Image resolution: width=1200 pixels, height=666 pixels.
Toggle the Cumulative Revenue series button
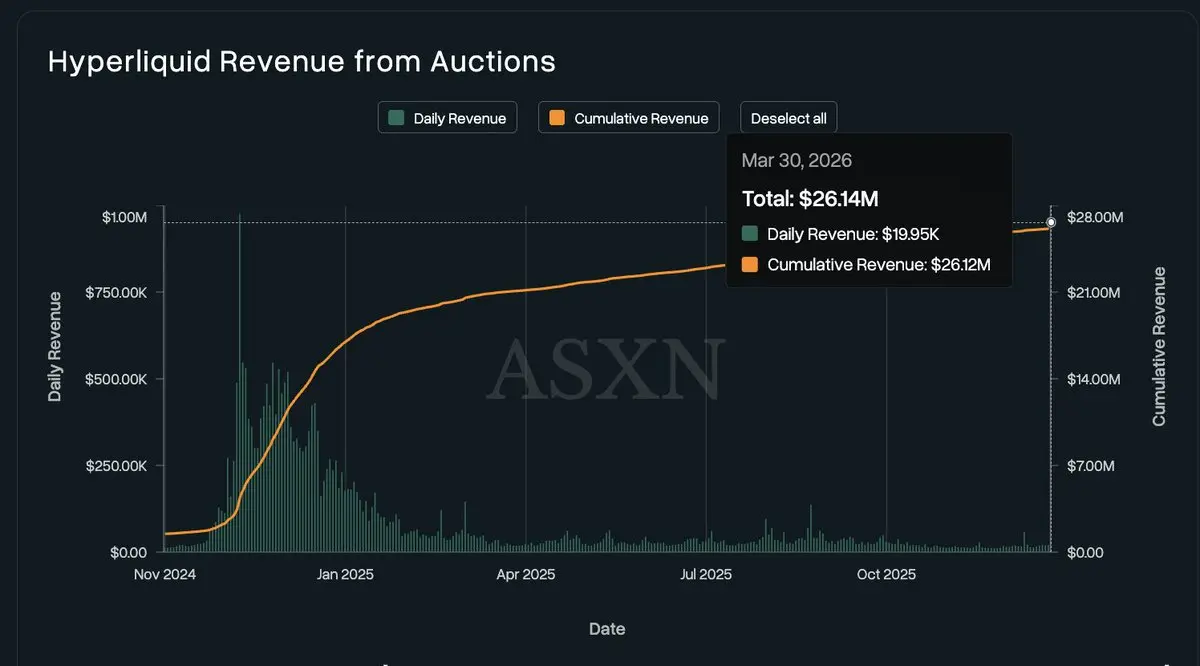point(629,118)
